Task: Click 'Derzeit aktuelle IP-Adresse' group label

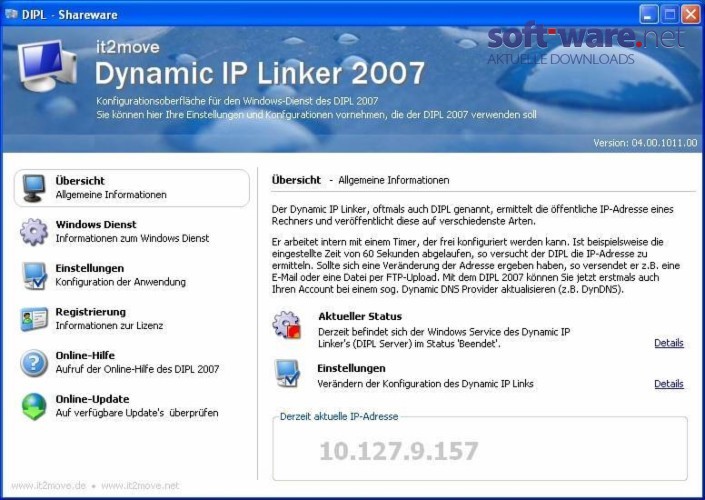Action: coord(339,416)
